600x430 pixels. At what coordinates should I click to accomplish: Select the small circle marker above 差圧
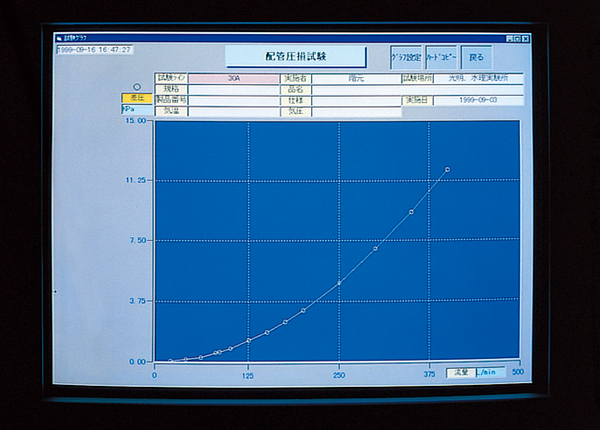[137, 87]
